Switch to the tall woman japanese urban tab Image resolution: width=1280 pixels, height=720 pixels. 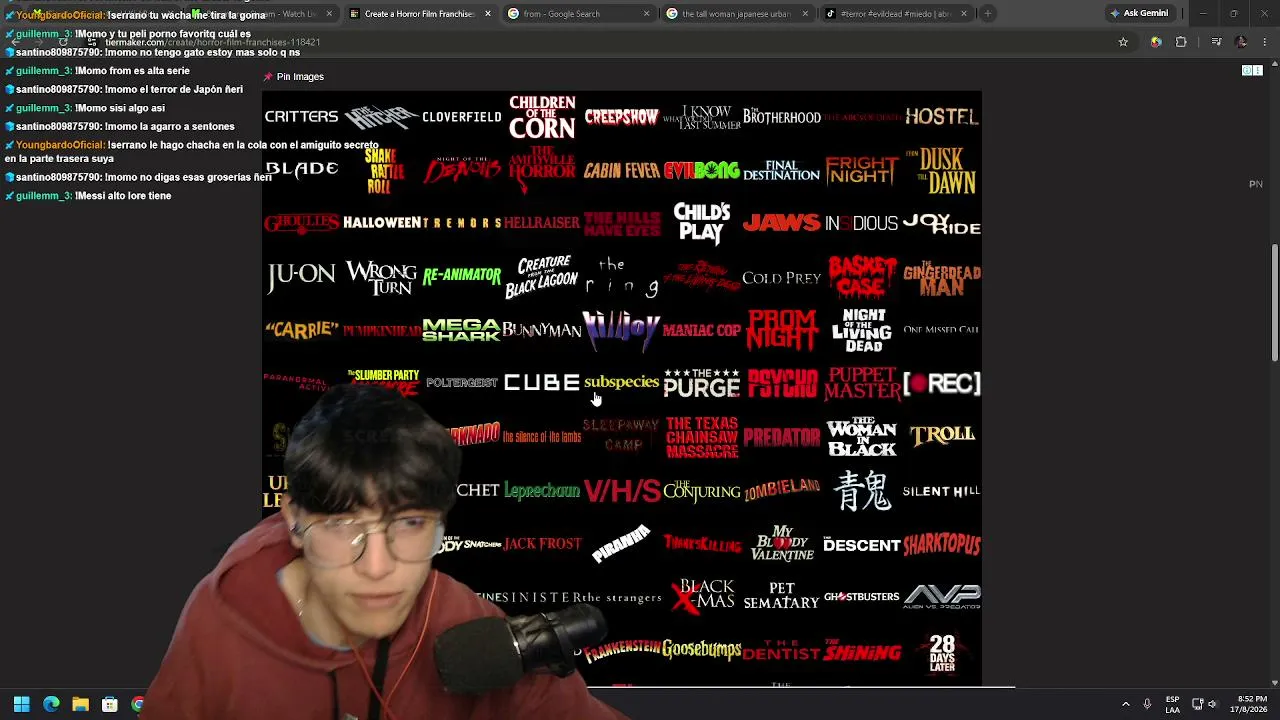click(736, 14)
